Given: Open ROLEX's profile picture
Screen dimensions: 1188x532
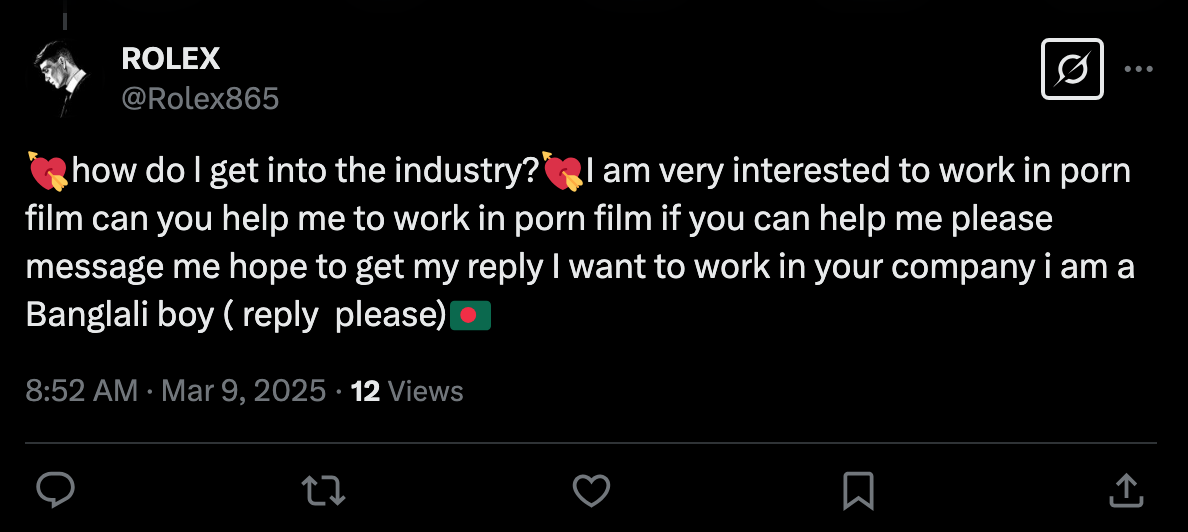Looking at the screenshot, I should coord(62,79).
